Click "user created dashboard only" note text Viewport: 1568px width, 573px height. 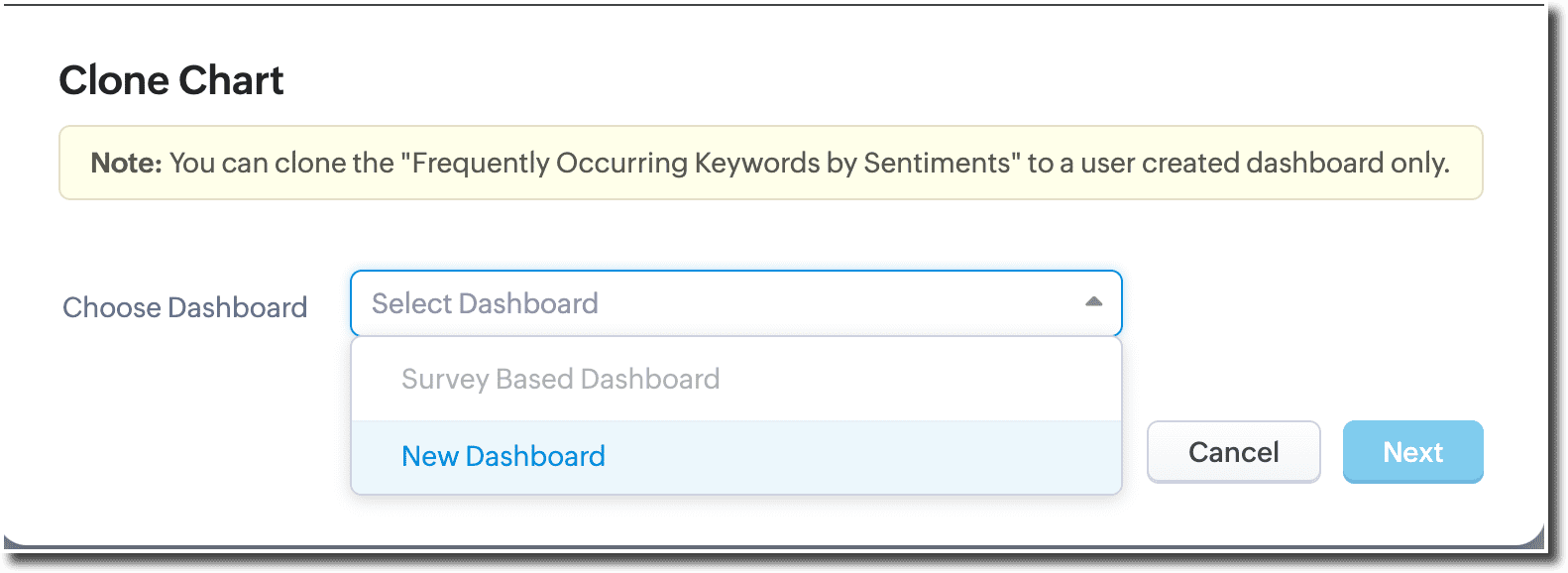pos(1265,163)
